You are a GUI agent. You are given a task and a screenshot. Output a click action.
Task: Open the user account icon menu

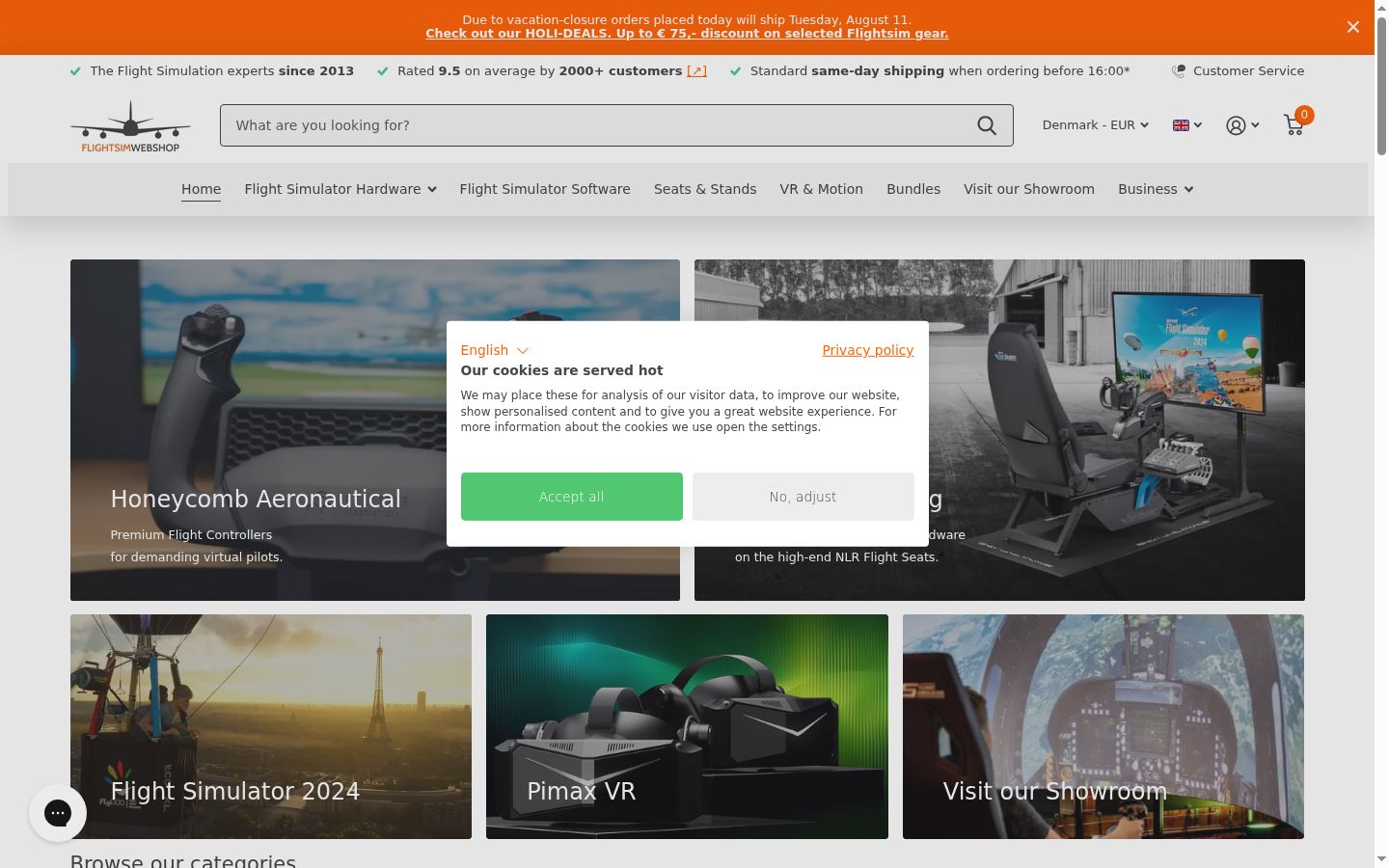(1242, 125)
